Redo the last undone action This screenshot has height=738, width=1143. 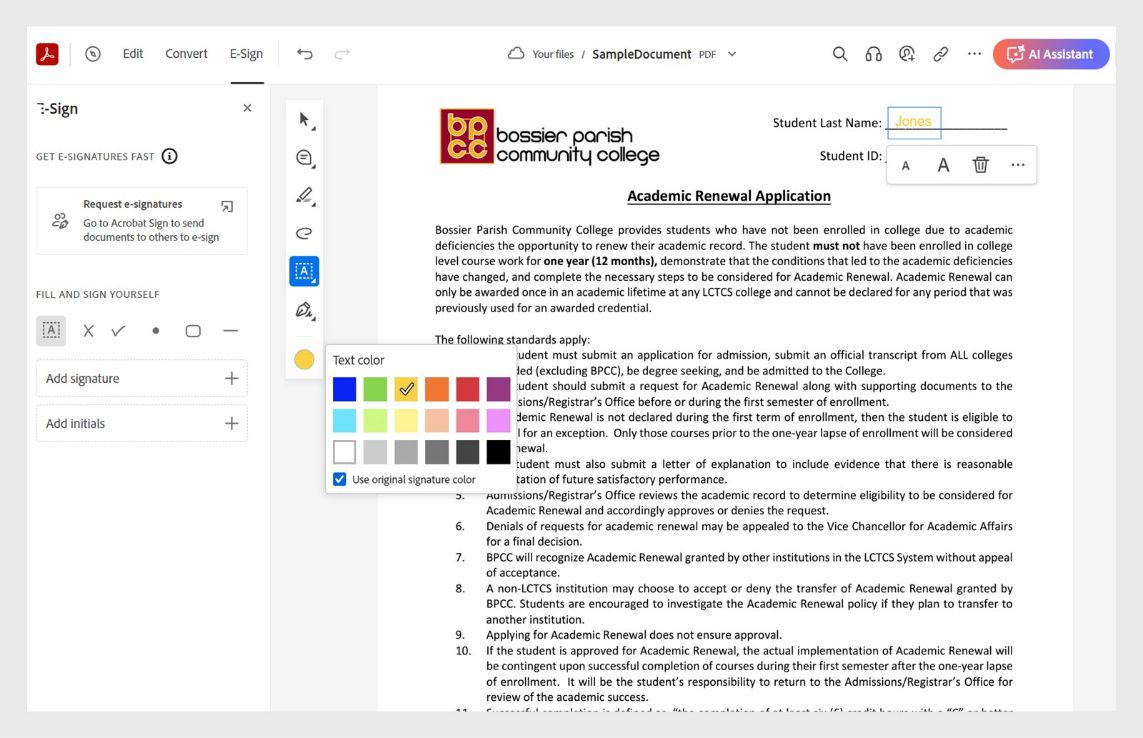[342, 54]
